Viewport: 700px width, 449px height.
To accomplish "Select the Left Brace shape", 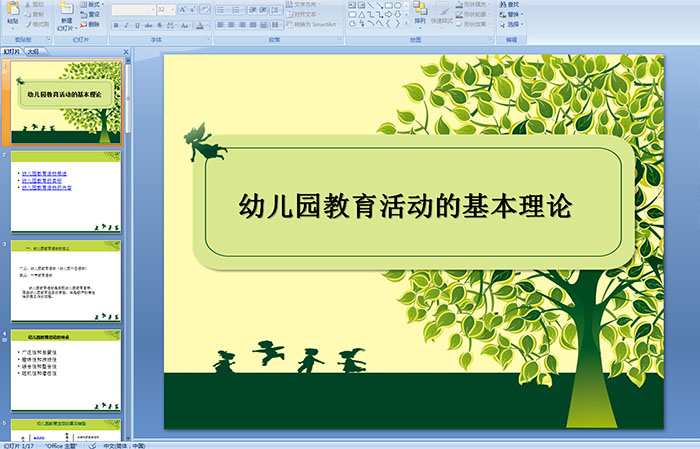I will click(x=388, y=23).
